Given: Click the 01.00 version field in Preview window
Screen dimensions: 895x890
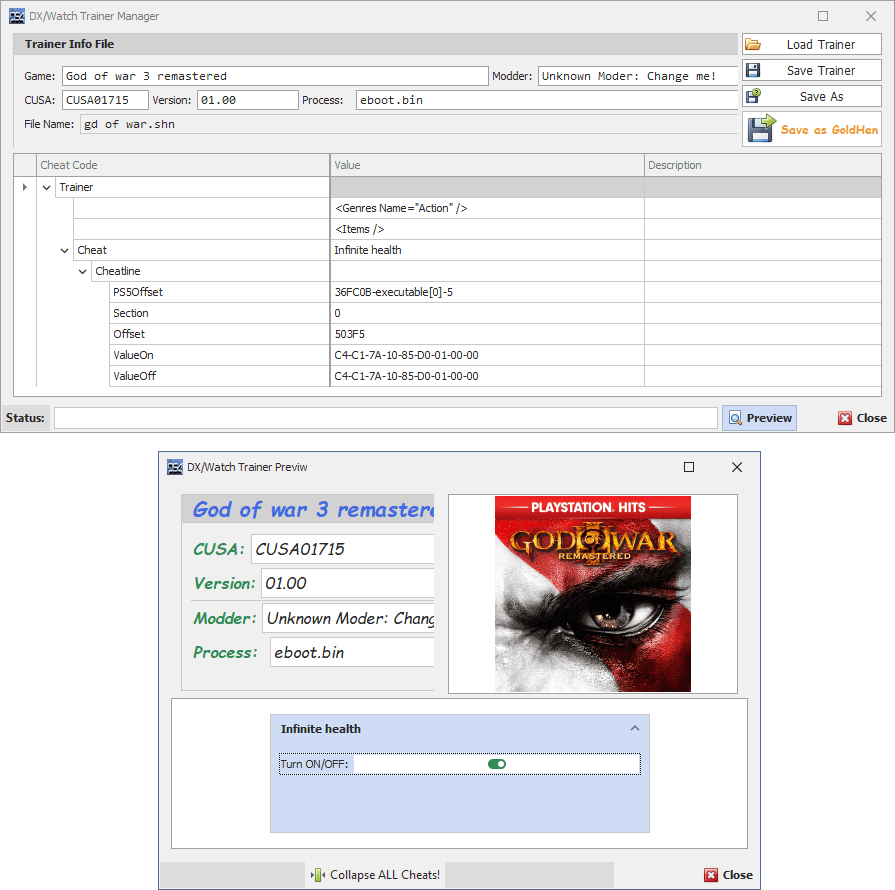Looking at the screenshot, I should (x=348, y=583).
